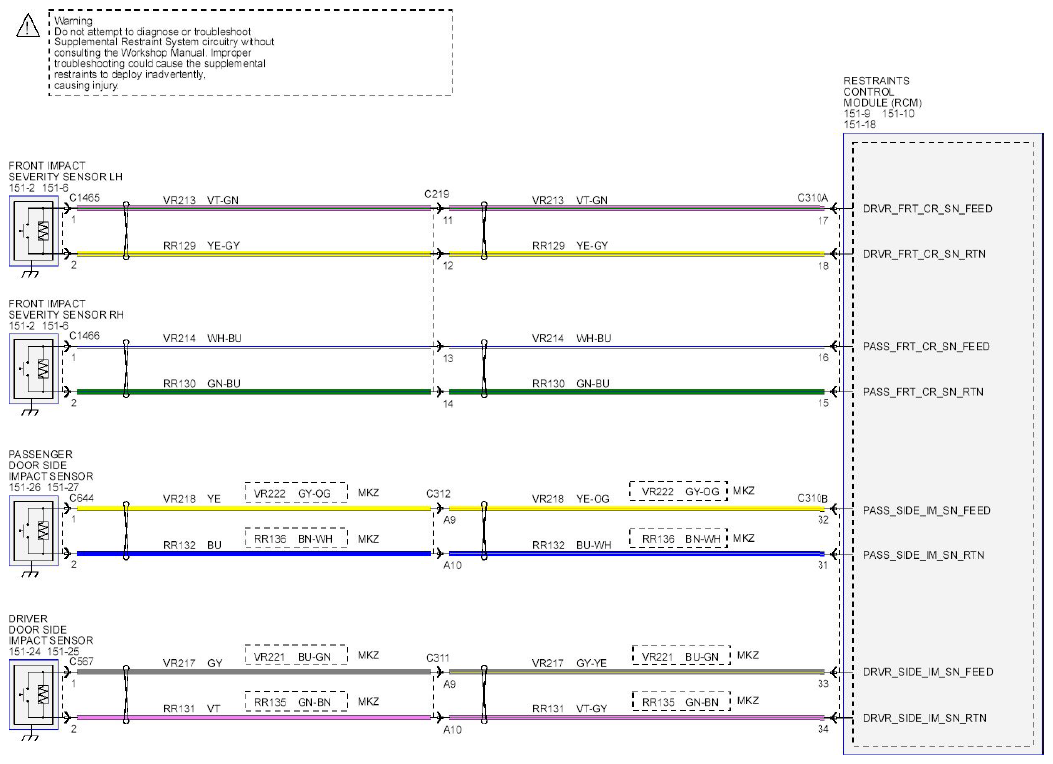Click the PASS_SIDE_IM_SN_FEED signal label

927,511
